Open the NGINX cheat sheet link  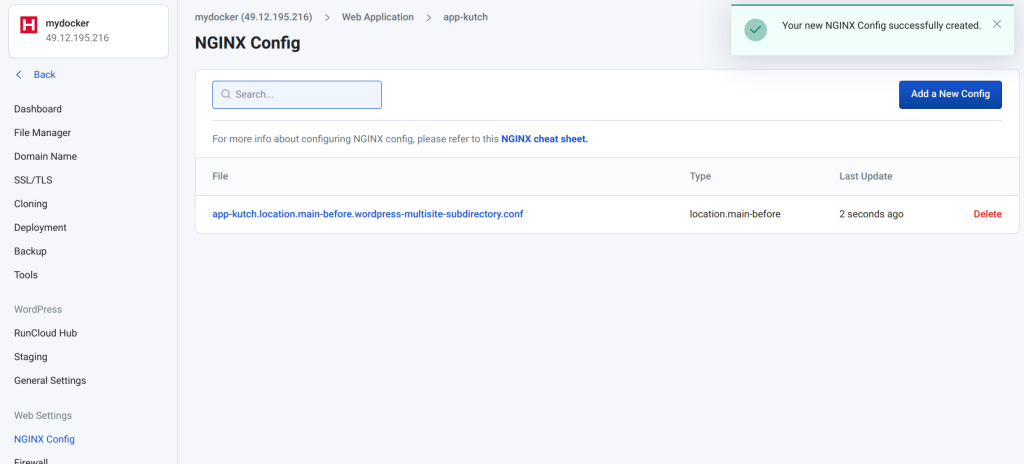(545, 139)
